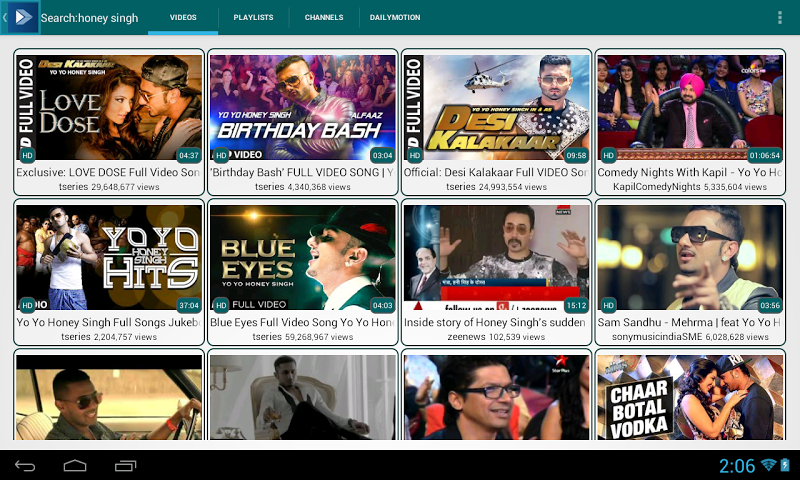Tap 'zeenews 102,539 views' text
This screenshot has height=480, width=800.
pos(496,337)
